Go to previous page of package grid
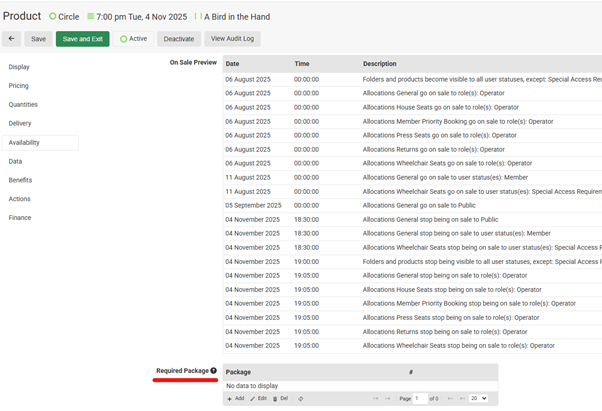The height and width of the screenshot is (411, 602). pos(388,398)
